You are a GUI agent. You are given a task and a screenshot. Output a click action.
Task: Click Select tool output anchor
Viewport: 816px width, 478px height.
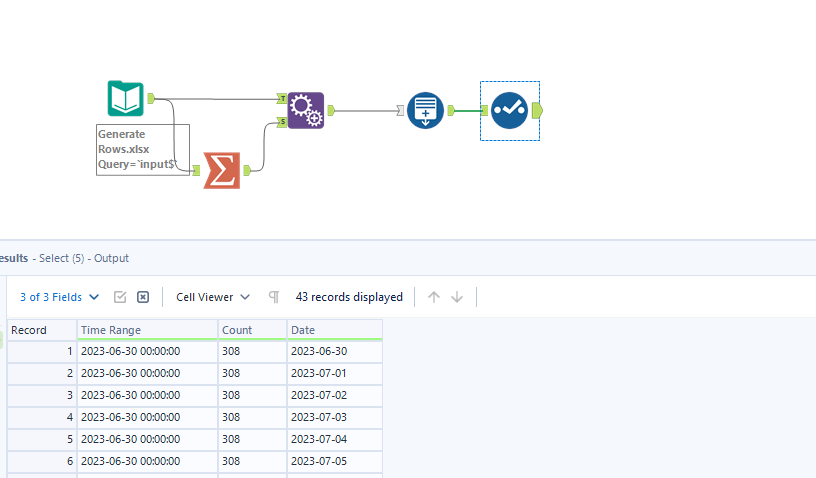(537, 110)
